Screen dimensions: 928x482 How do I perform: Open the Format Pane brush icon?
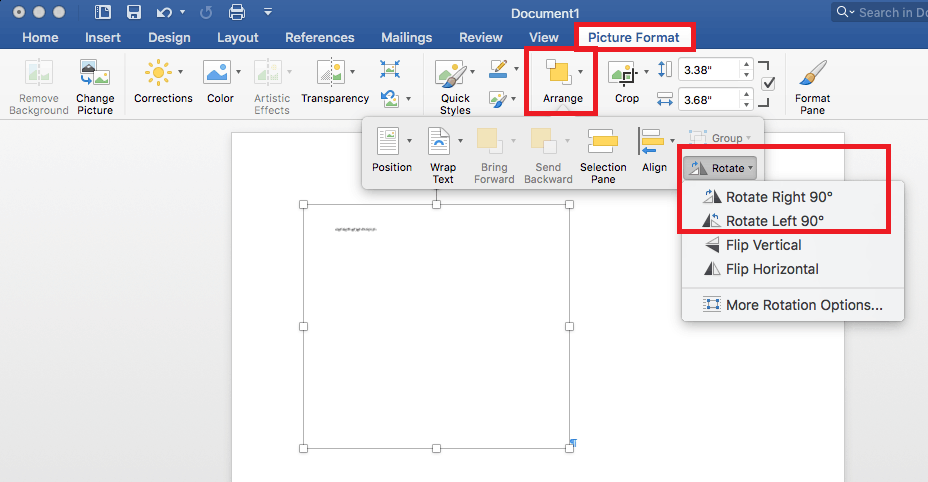813,73
